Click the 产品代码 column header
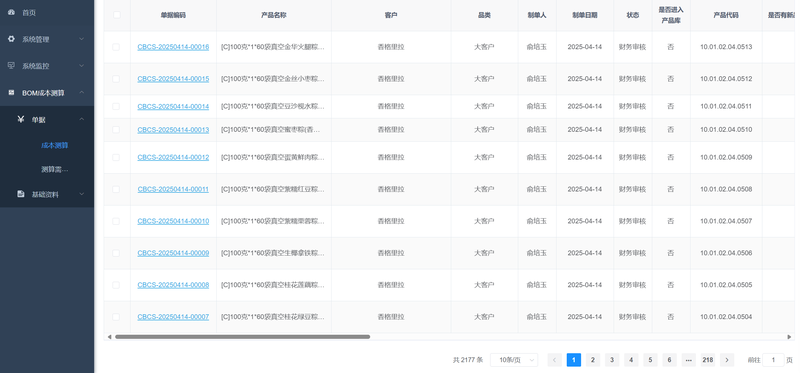Viewport: 800px width, 373px height. (x=726, y=15)
